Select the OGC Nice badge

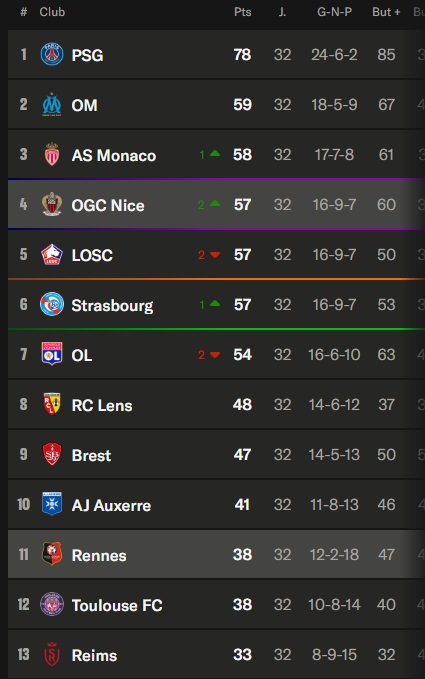[x=52, y=204]
